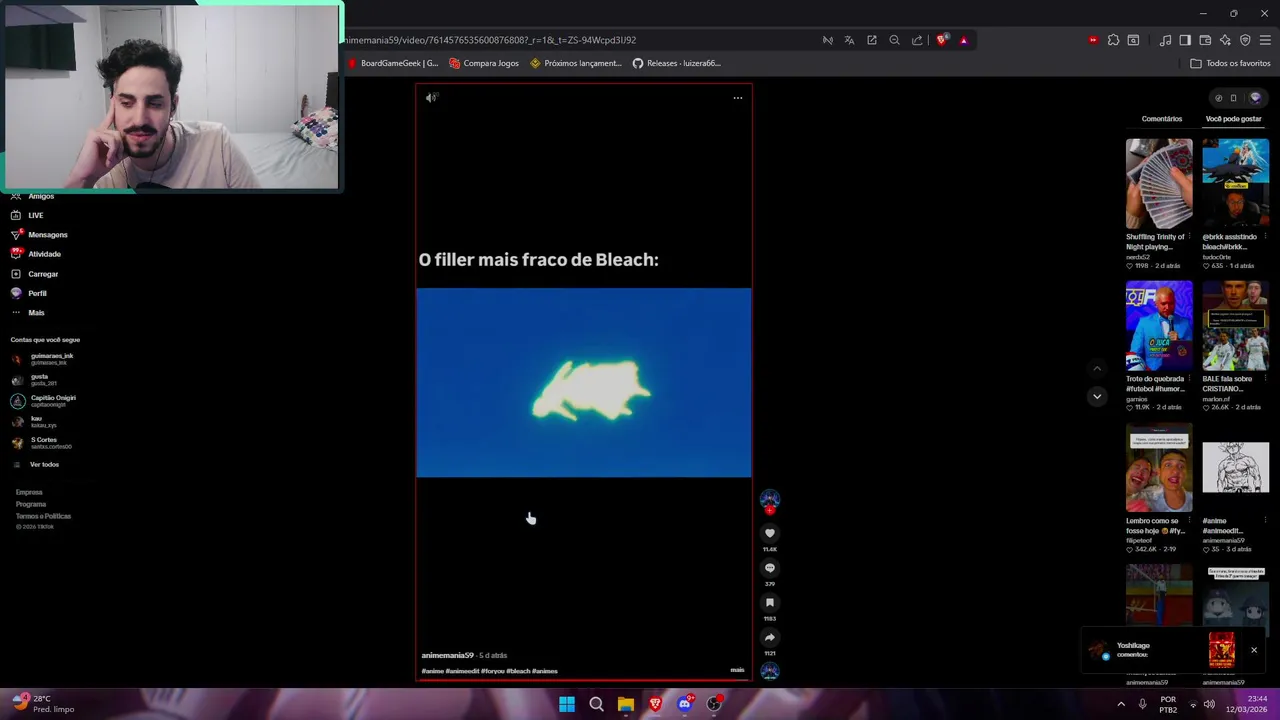Viewport: 1280px width, 720px height.
Task: Dismiss the Yoshikage comment notification
Action: (x=1254, y=650)
